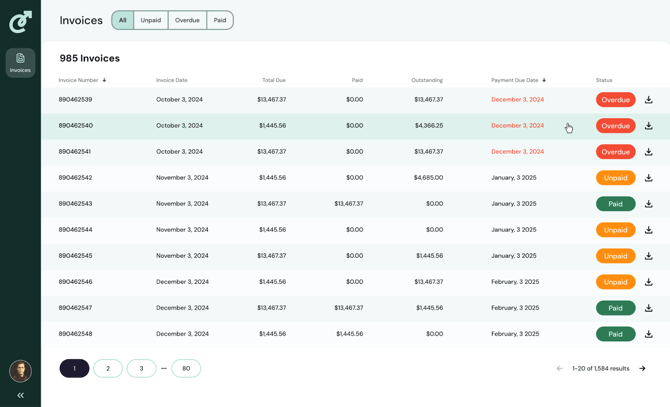Viewport: 670px width, 407px height.
Task: Download invoice 890462543
Action: tap(649, 204)
